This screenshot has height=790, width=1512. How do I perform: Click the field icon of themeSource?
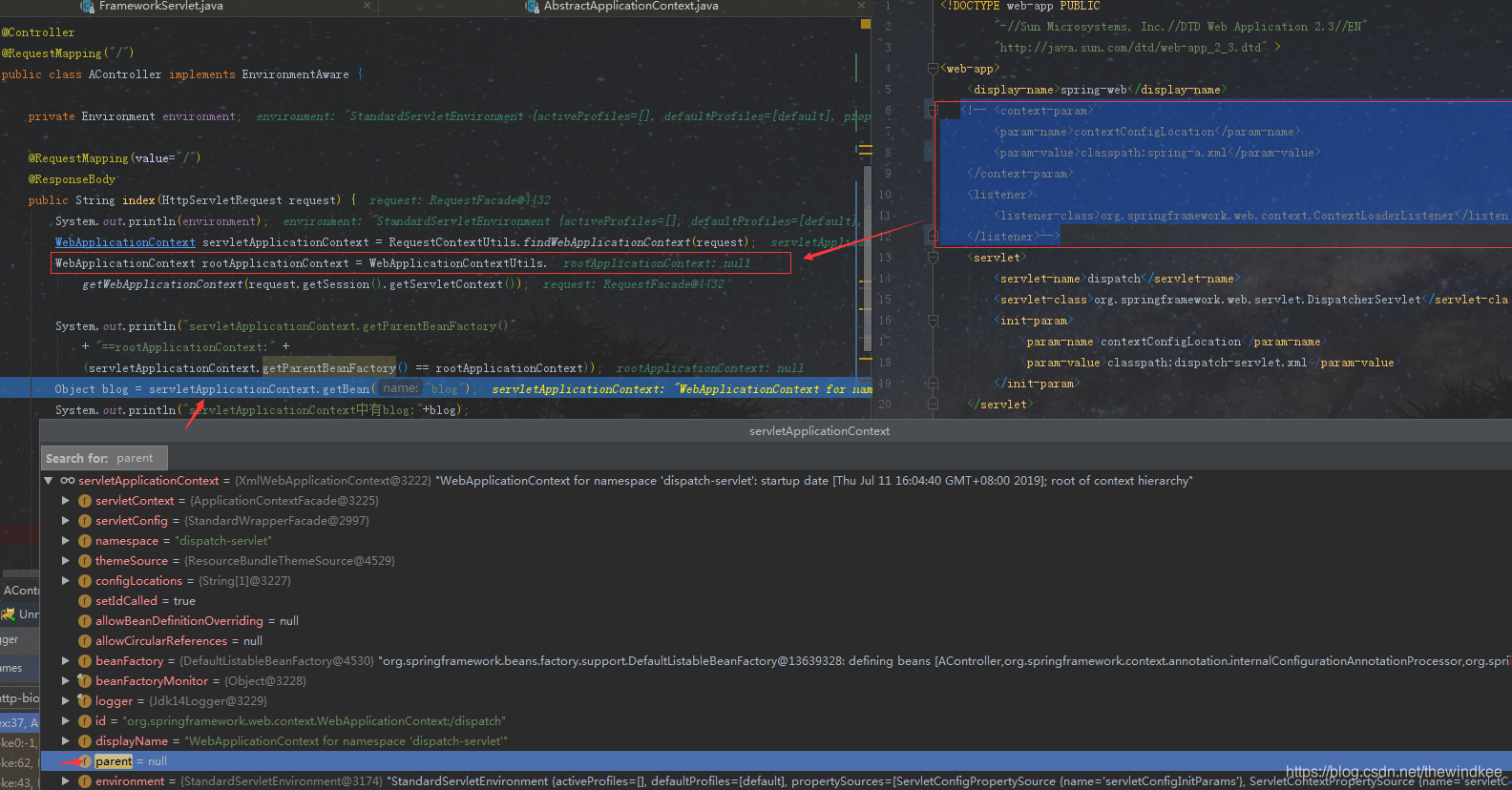pyautogui.click(x=85, y=561)
